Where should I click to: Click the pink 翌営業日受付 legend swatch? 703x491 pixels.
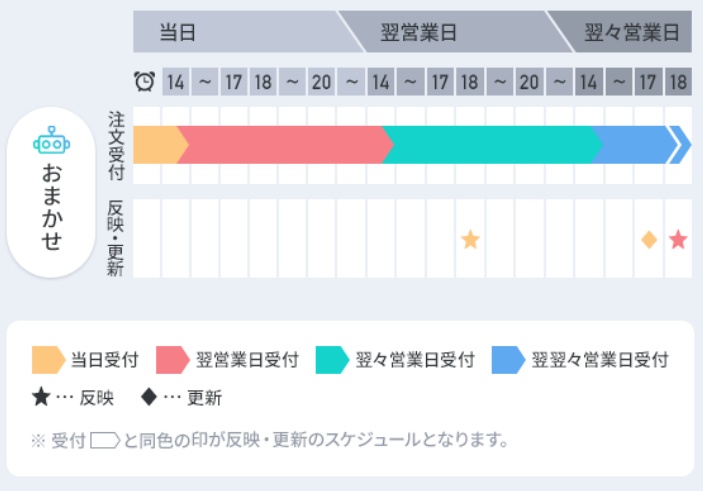(x=173, y=360)
